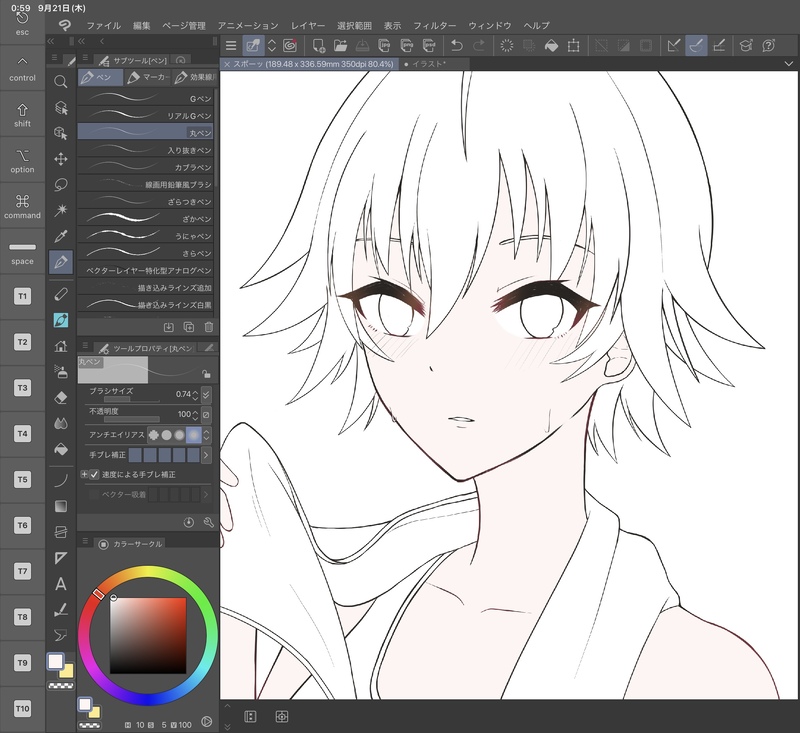Screen dimensions: 800x733
Task: Select the strongest anti-aliasing option
Action: tap(193, 435)
